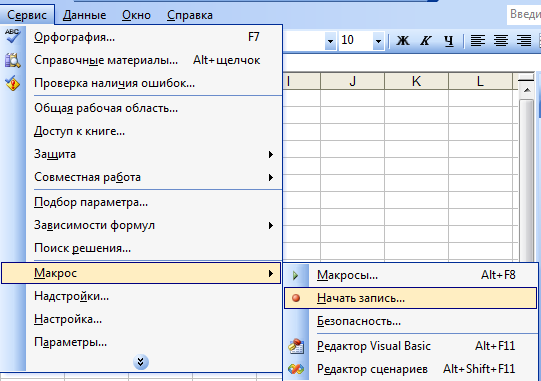
Task: Open the font name dropdown arrow
Action: [x=330, y=41]
